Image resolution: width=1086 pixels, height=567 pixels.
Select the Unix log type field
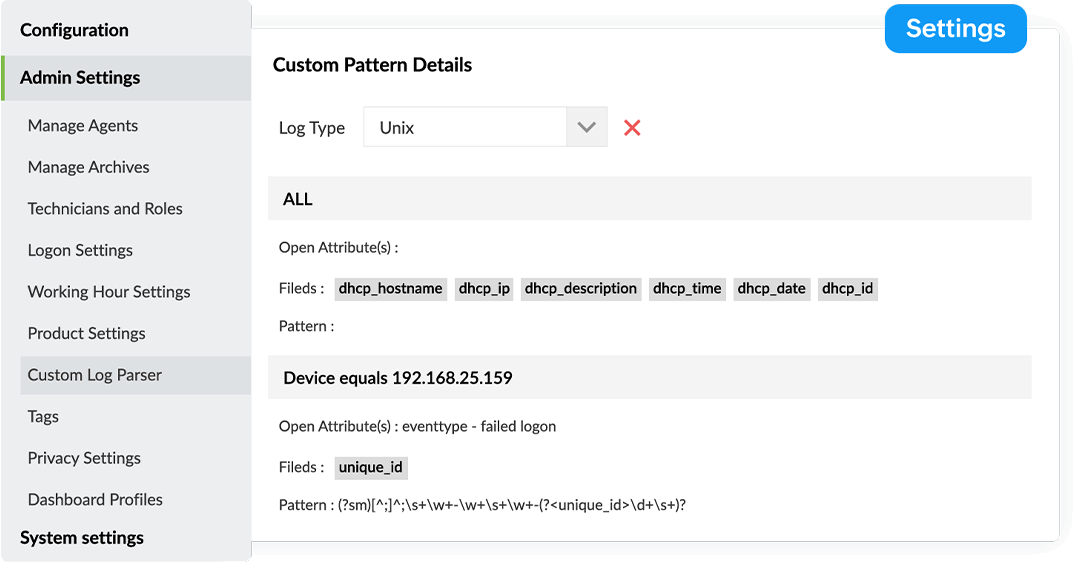click(465, 128)
